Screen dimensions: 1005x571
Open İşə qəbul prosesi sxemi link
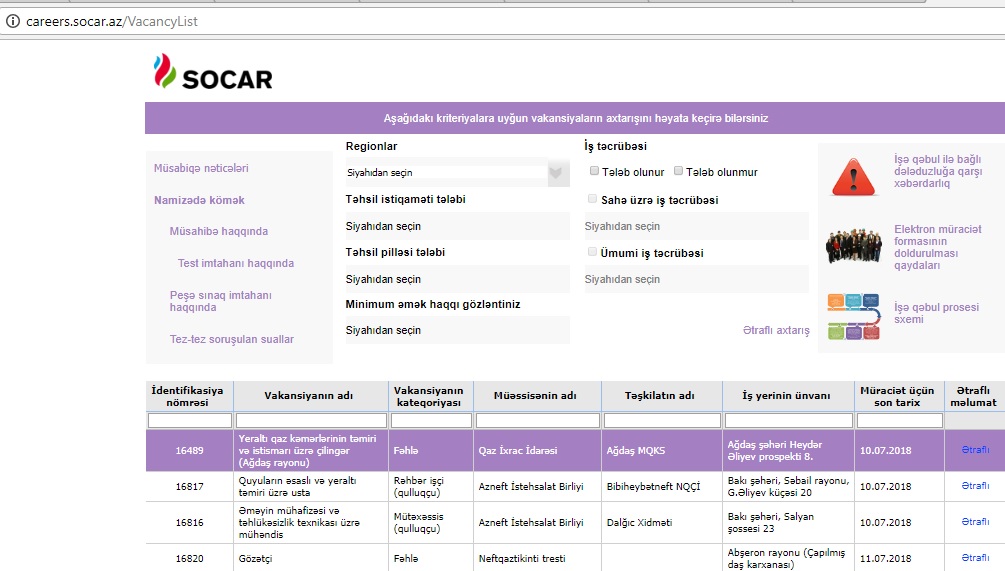tap(936, 313)
